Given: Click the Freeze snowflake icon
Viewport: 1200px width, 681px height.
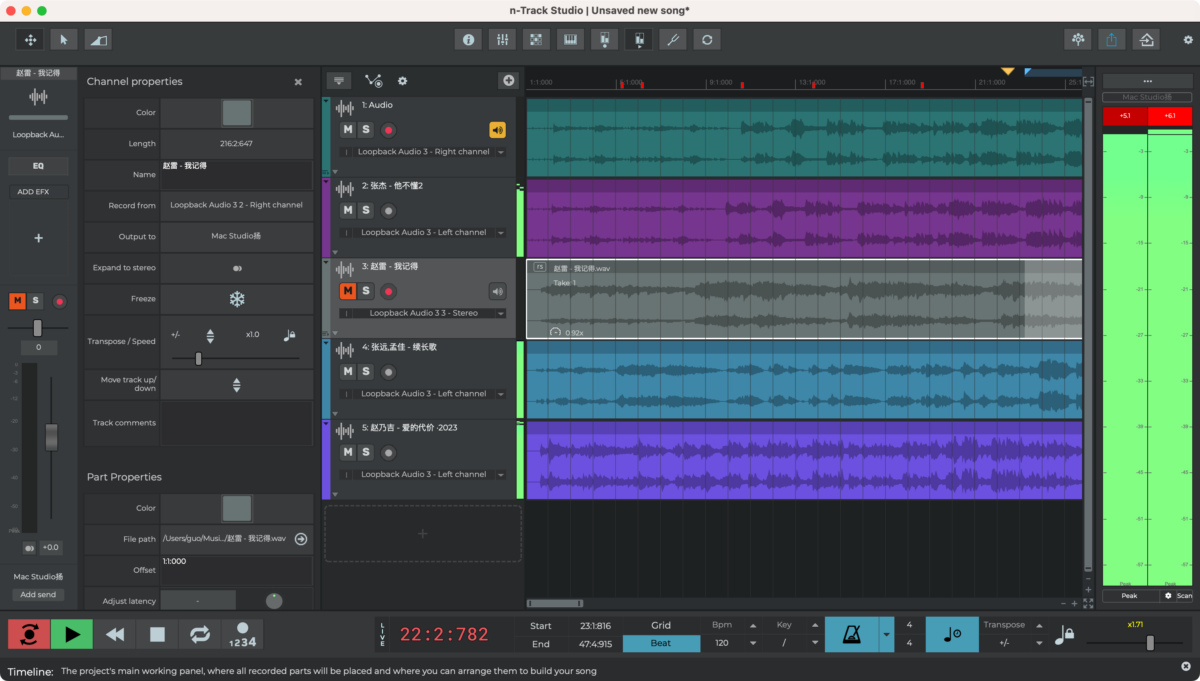Looking at the screenshot, I should pyautogui.click(x=237, y=299).
